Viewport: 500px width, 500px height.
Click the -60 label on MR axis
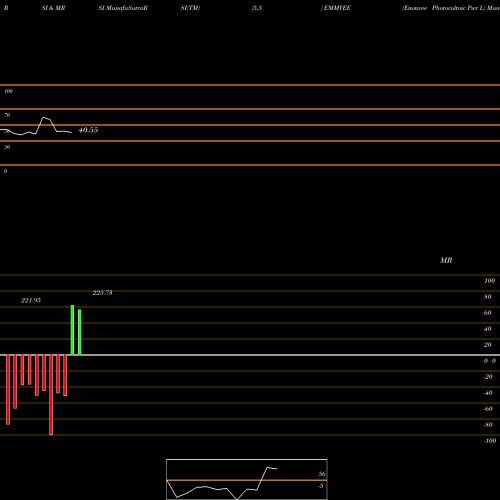tap(488, 409)
